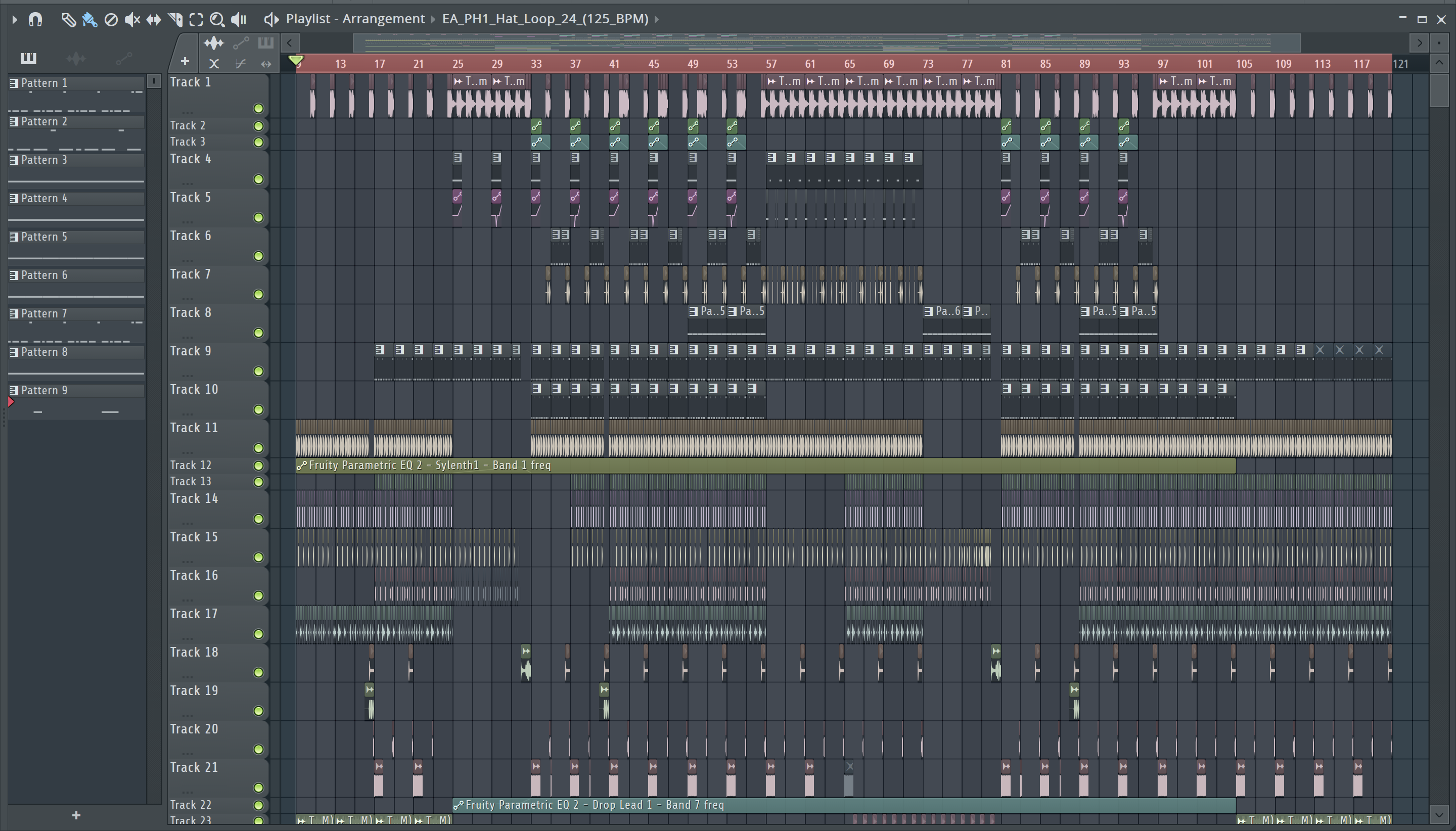Select the Mute tool

(132, 19)
